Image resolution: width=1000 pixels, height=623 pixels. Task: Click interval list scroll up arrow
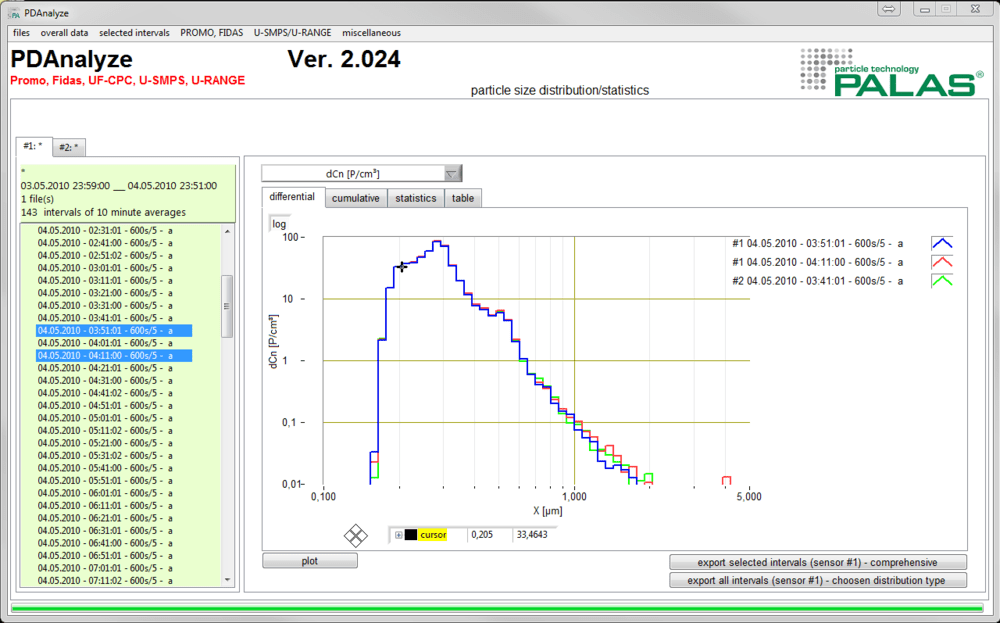click(x=228, y=231)
